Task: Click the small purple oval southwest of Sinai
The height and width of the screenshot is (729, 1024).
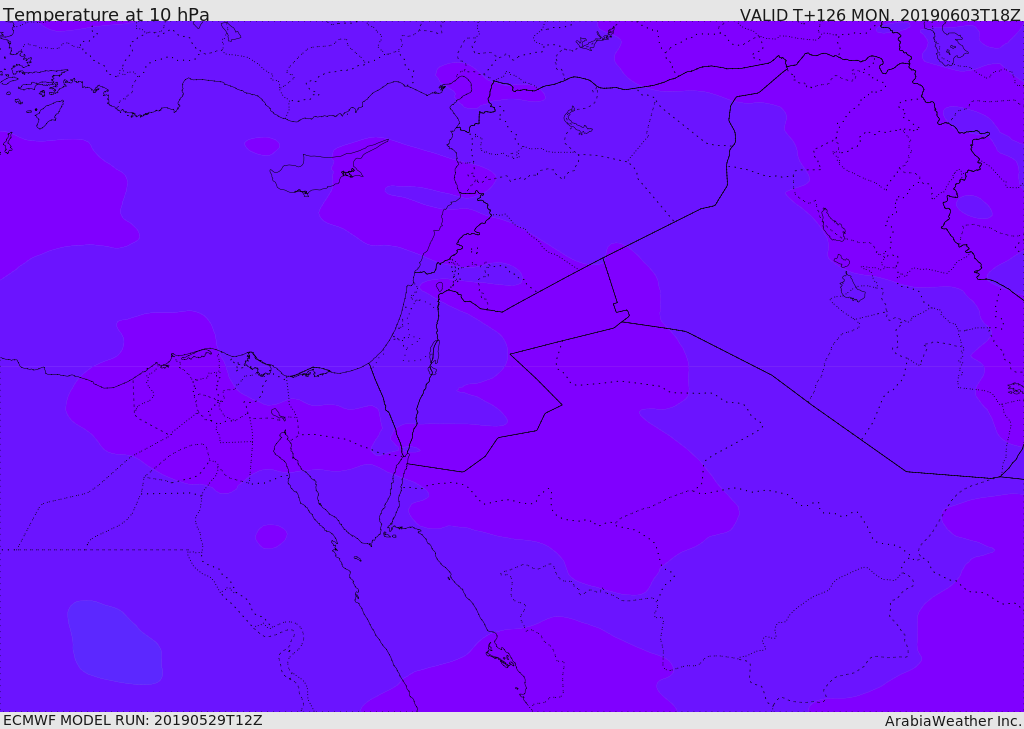Action: tap(270, 537)
